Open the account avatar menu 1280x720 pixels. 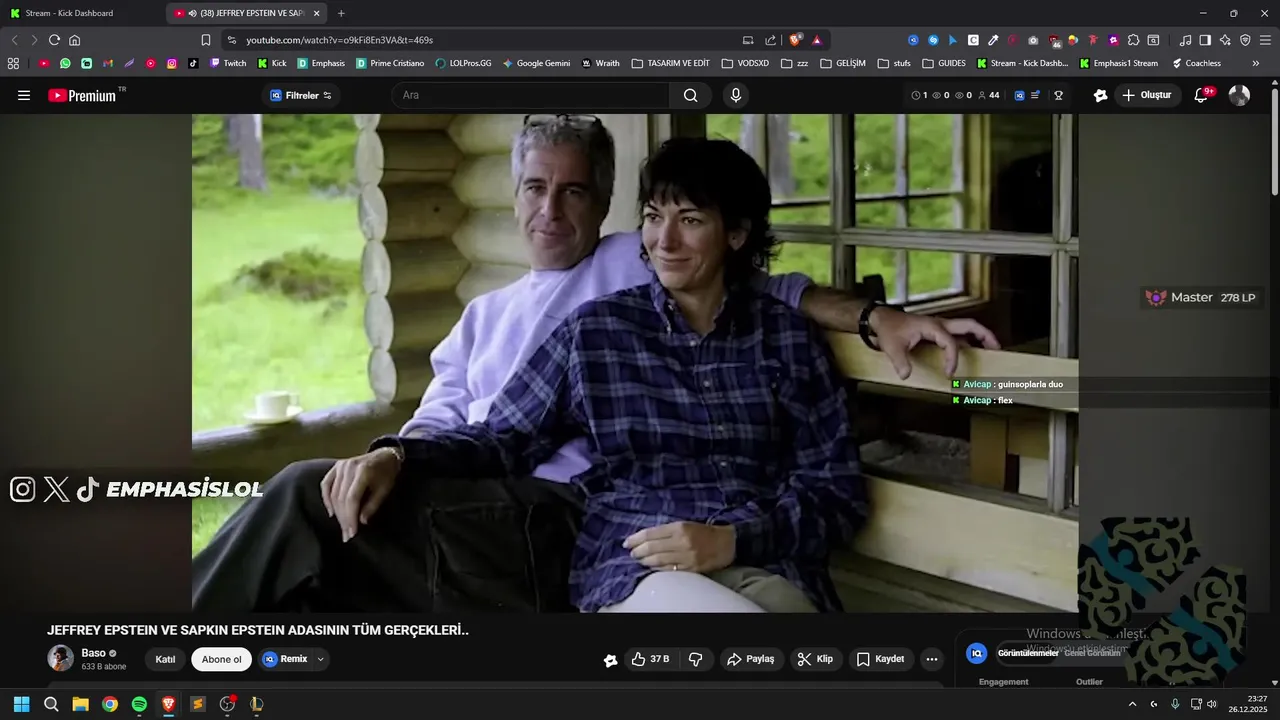tap(1239, 95)
